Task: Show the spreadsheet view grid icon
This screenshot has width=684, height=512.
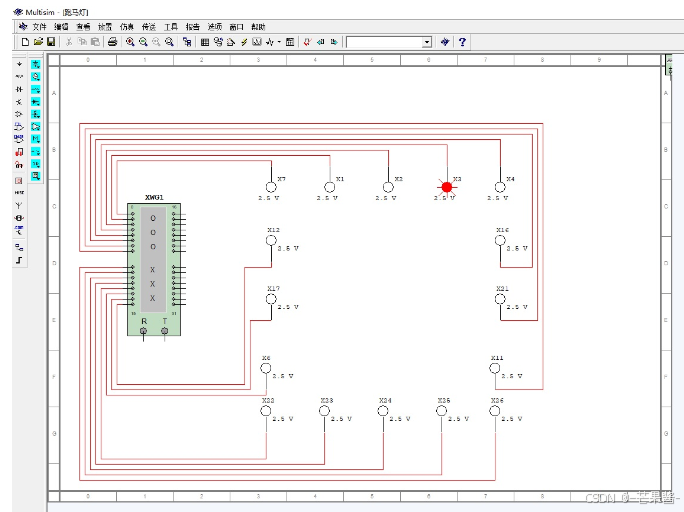Action: 205,42
